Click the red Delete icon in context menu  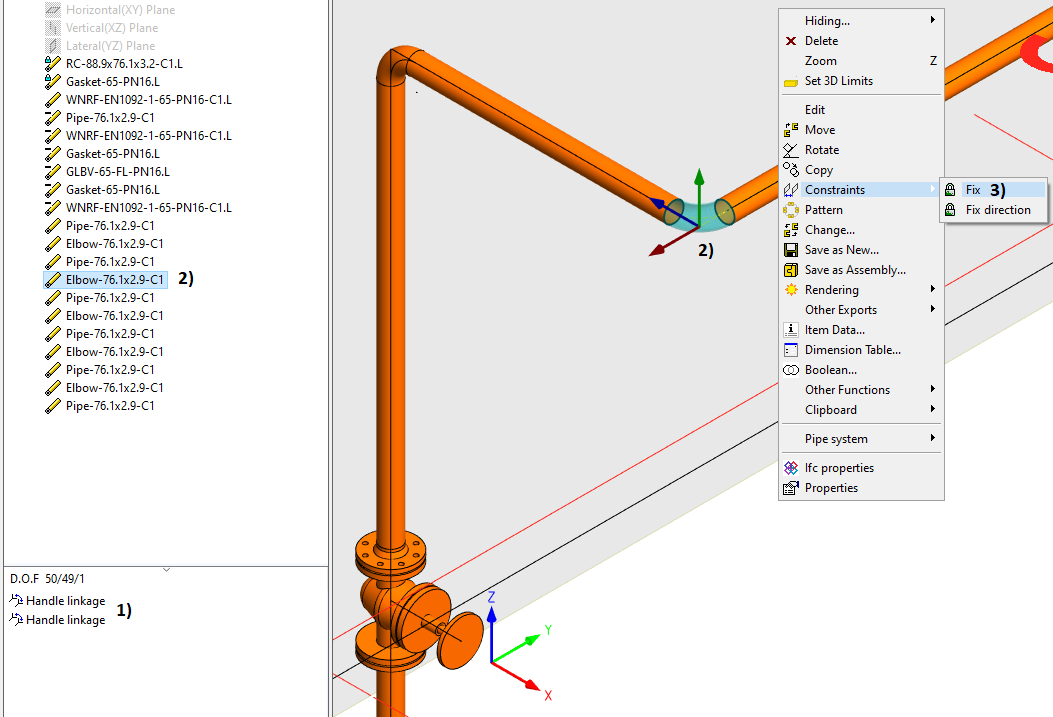[791, 41]
